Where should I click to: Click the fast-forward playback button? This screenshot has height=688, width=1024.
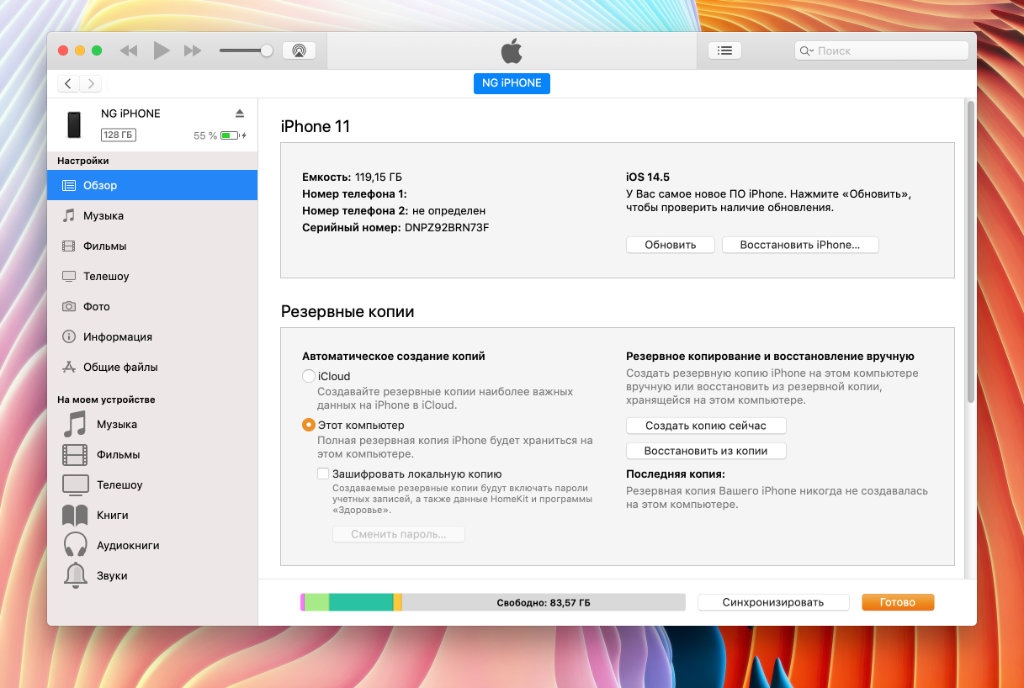pos(193,51)
